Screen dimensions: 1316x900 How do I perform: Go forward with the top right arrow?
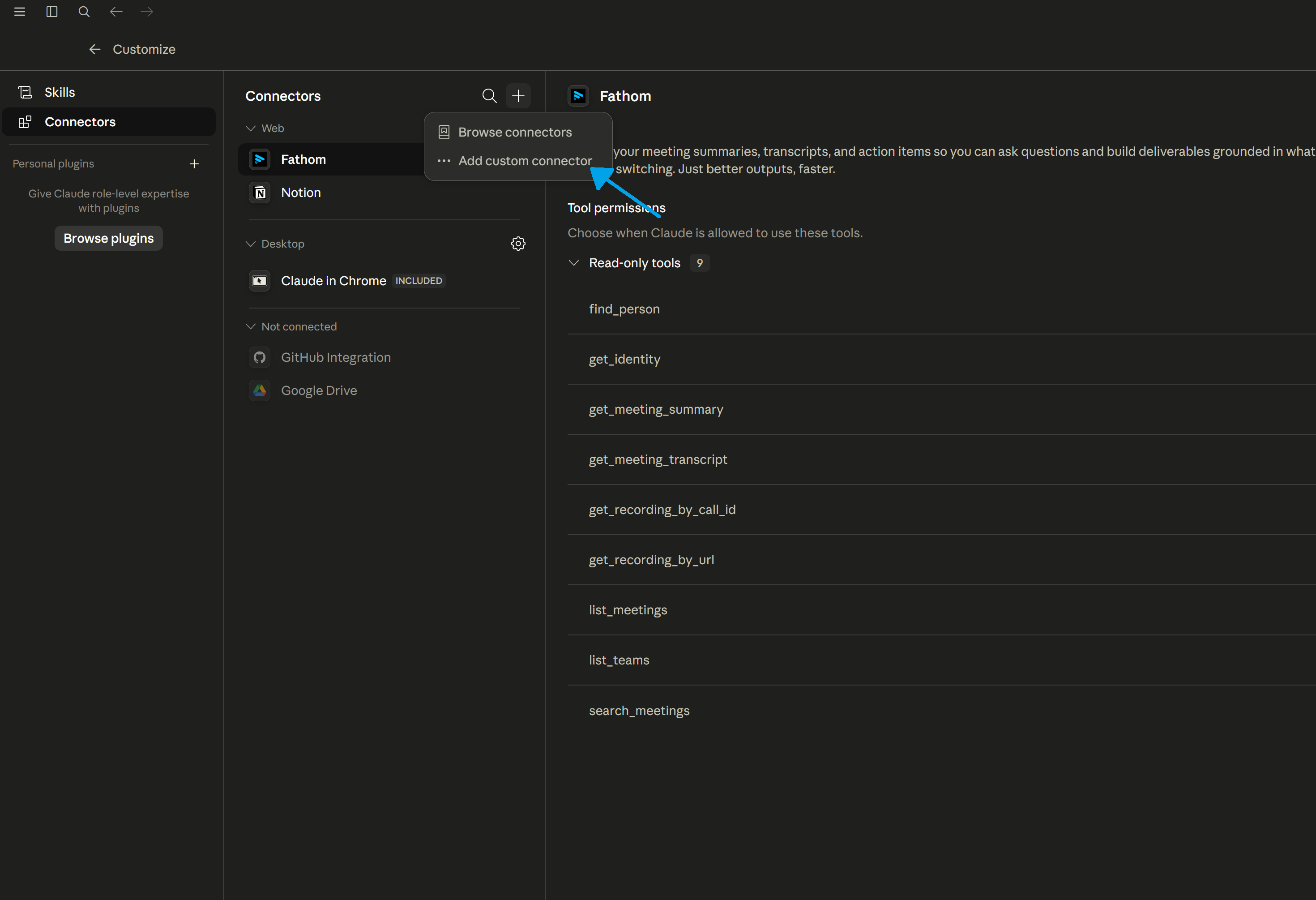tap(147, 12)
